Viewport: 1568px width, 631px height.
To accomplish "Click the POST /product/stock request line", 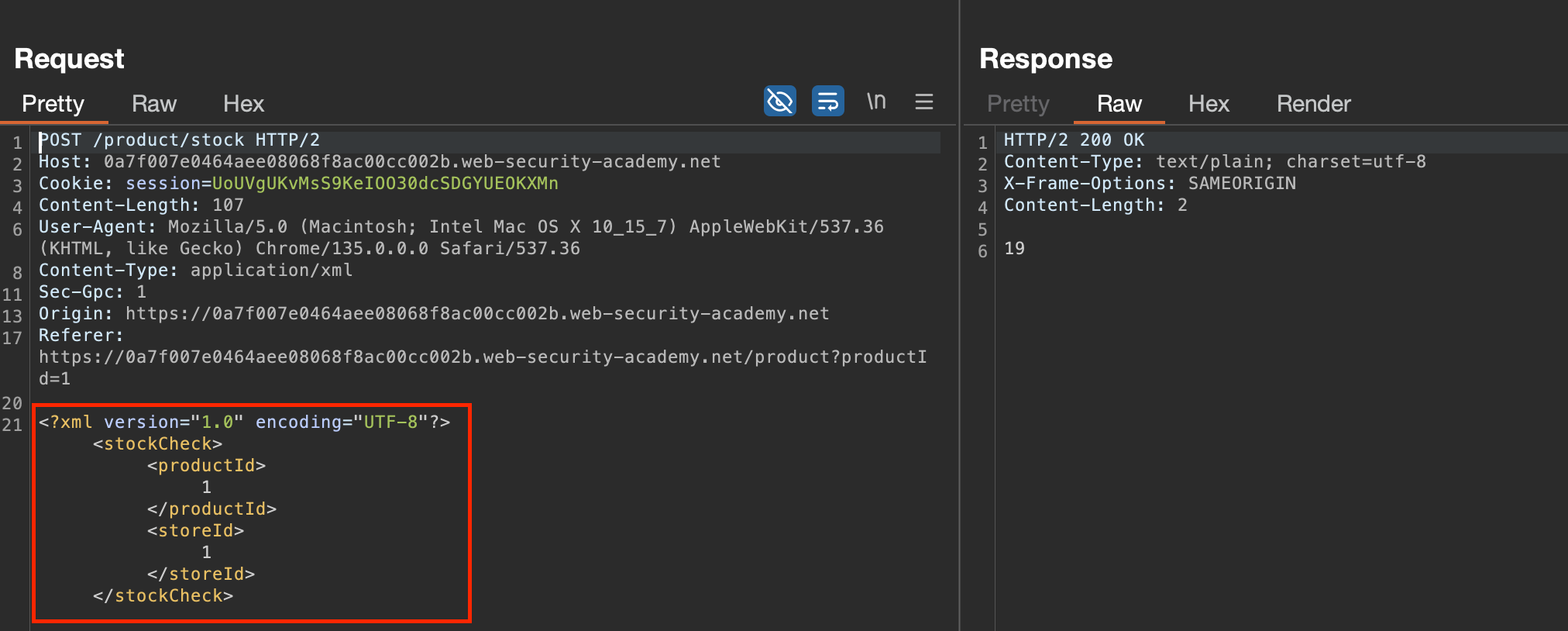I will click(180, 140).
